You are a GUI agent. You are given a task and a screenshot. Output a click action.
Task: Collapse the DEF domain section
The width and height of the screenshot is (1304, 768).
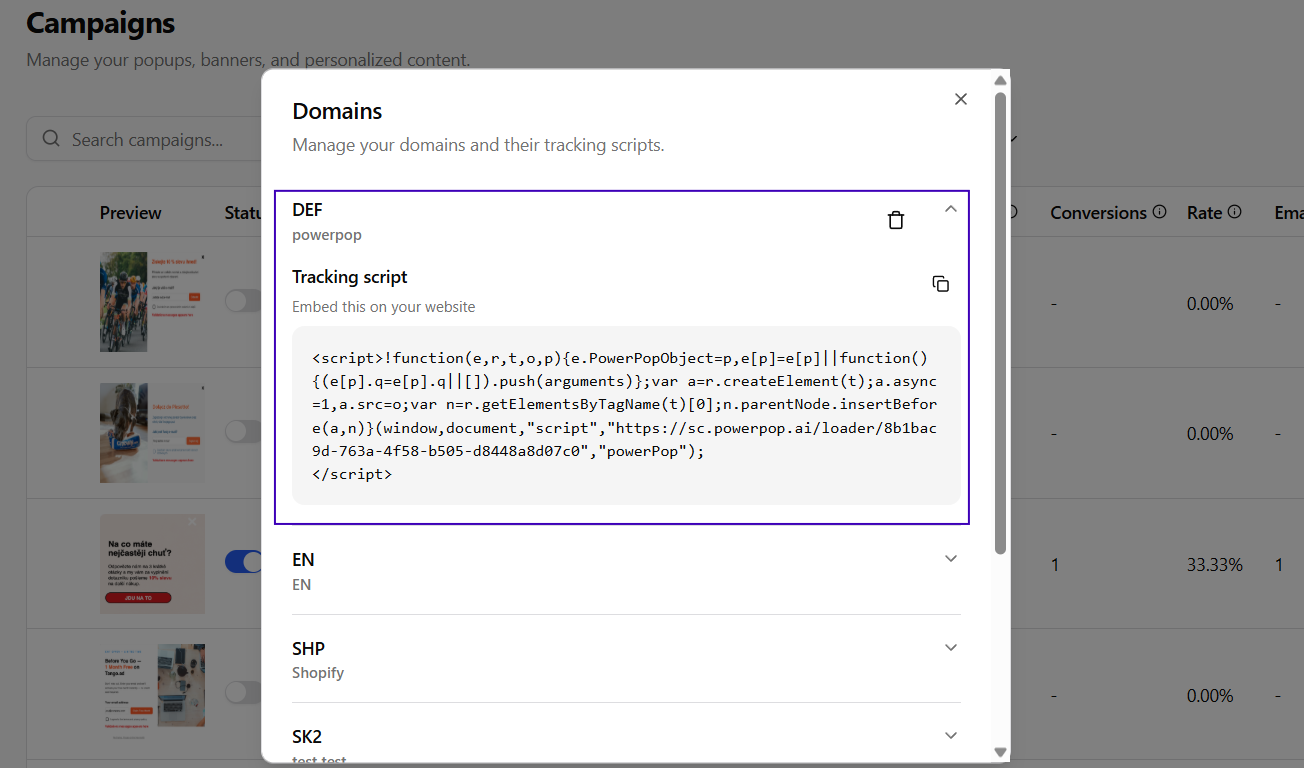coord(951,209)
